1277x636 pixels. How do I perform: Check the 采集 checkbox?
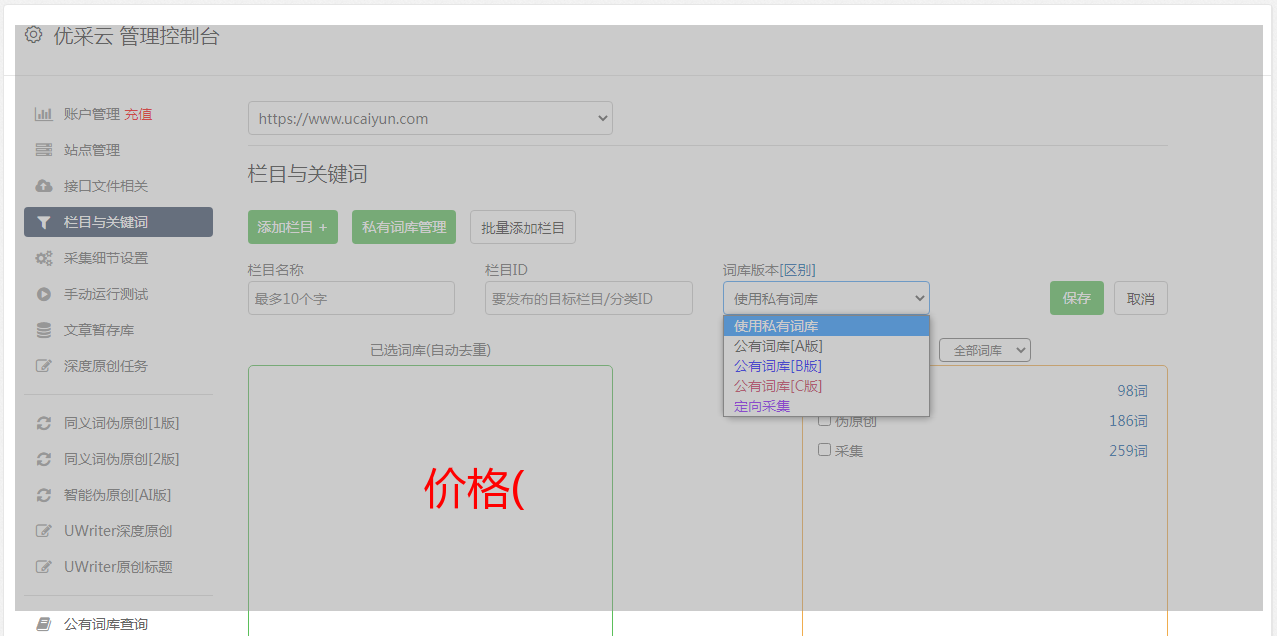coord(825,450)
